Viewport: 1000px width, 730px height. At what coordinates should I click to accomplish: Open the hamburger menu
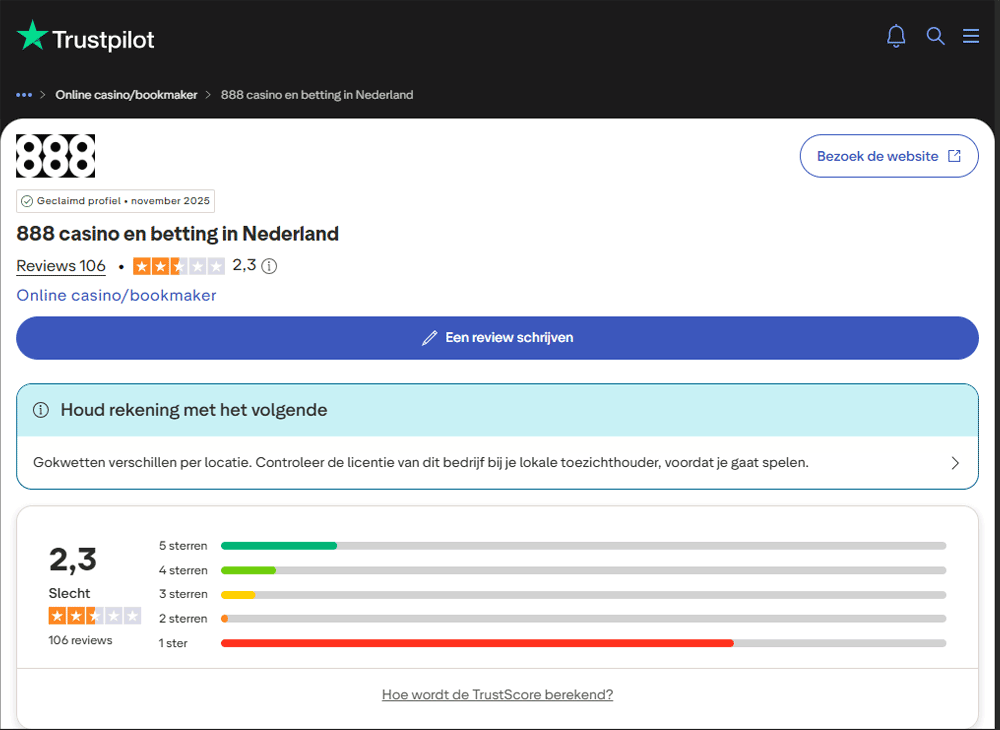(x=971, y=36)
